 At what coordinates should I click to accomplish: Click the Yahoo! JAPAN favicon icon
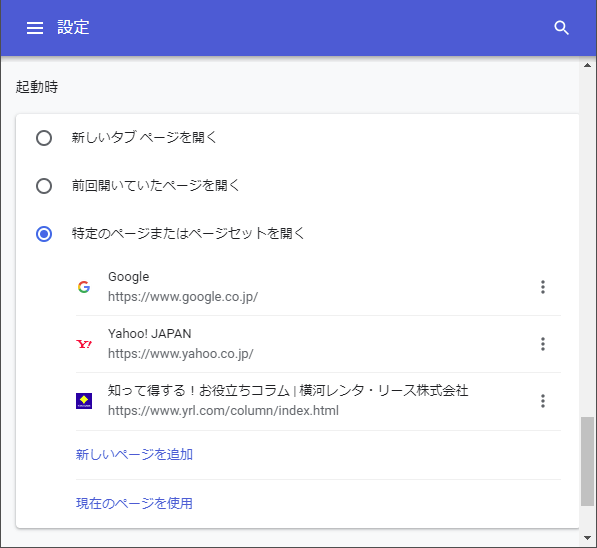pos(84,344)
